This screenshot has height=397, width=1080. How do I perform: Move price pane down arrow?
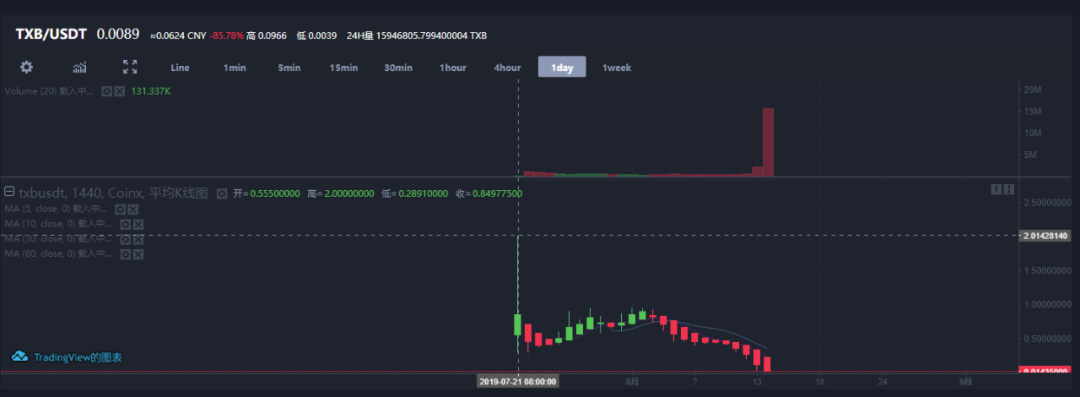tap(1008, 190)
